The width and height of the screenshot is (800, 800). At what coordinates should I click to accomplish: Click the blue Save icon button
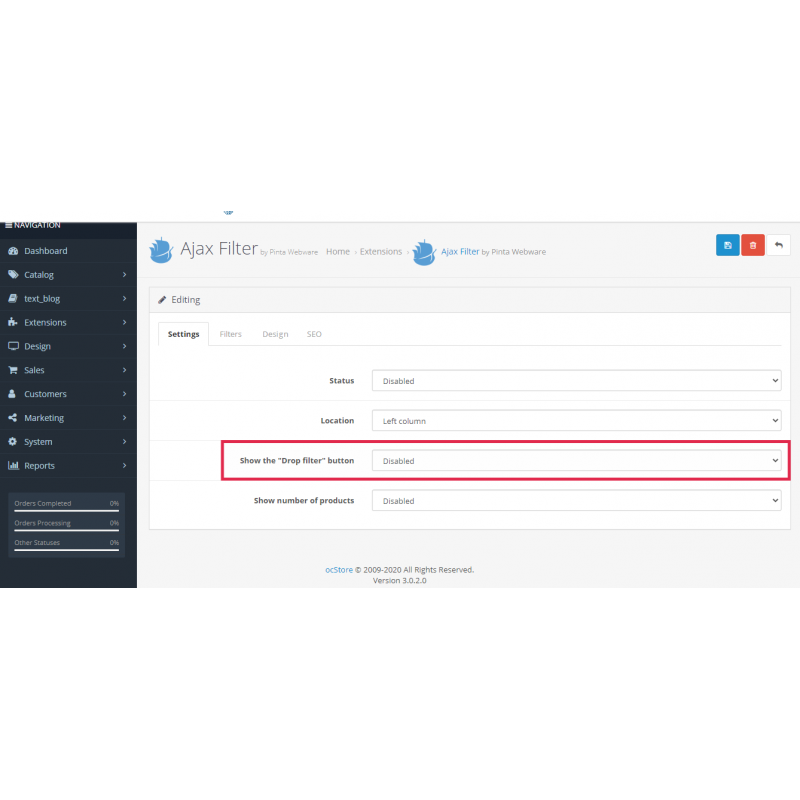[x=727, y=245]
